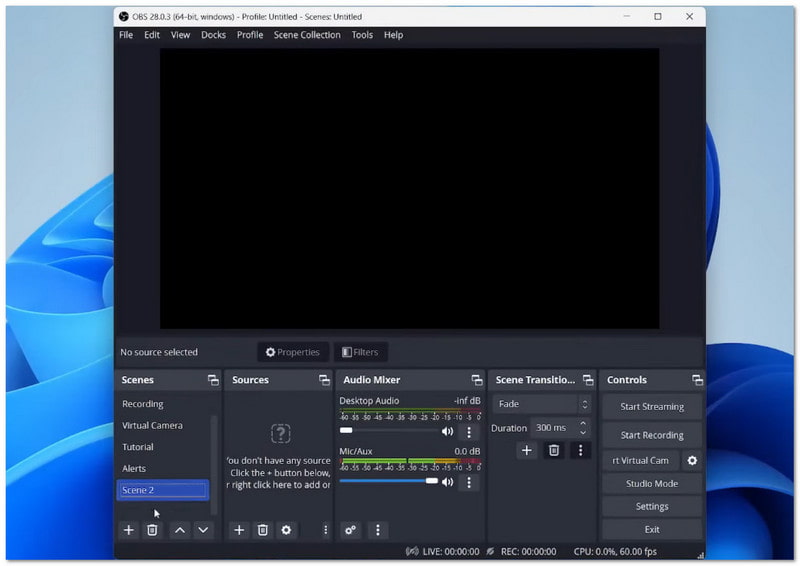Click the Exit button

(652, 529)
